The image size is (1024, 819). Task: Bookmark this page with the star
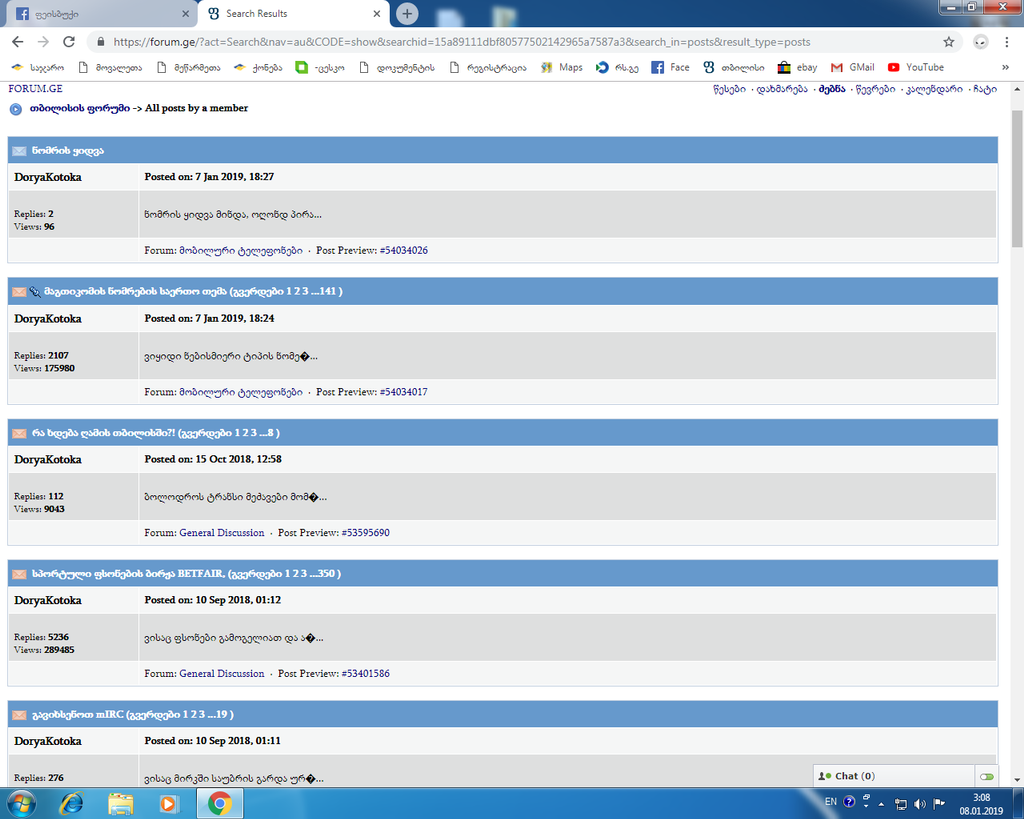click(x=949, y=42)
